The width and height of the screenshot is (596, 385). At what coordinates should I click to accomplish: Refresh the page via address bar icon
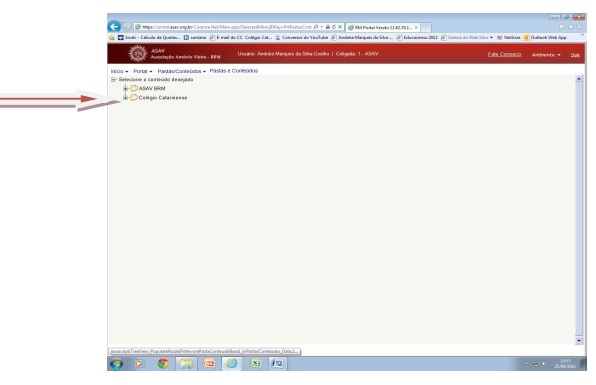point(333,27)
